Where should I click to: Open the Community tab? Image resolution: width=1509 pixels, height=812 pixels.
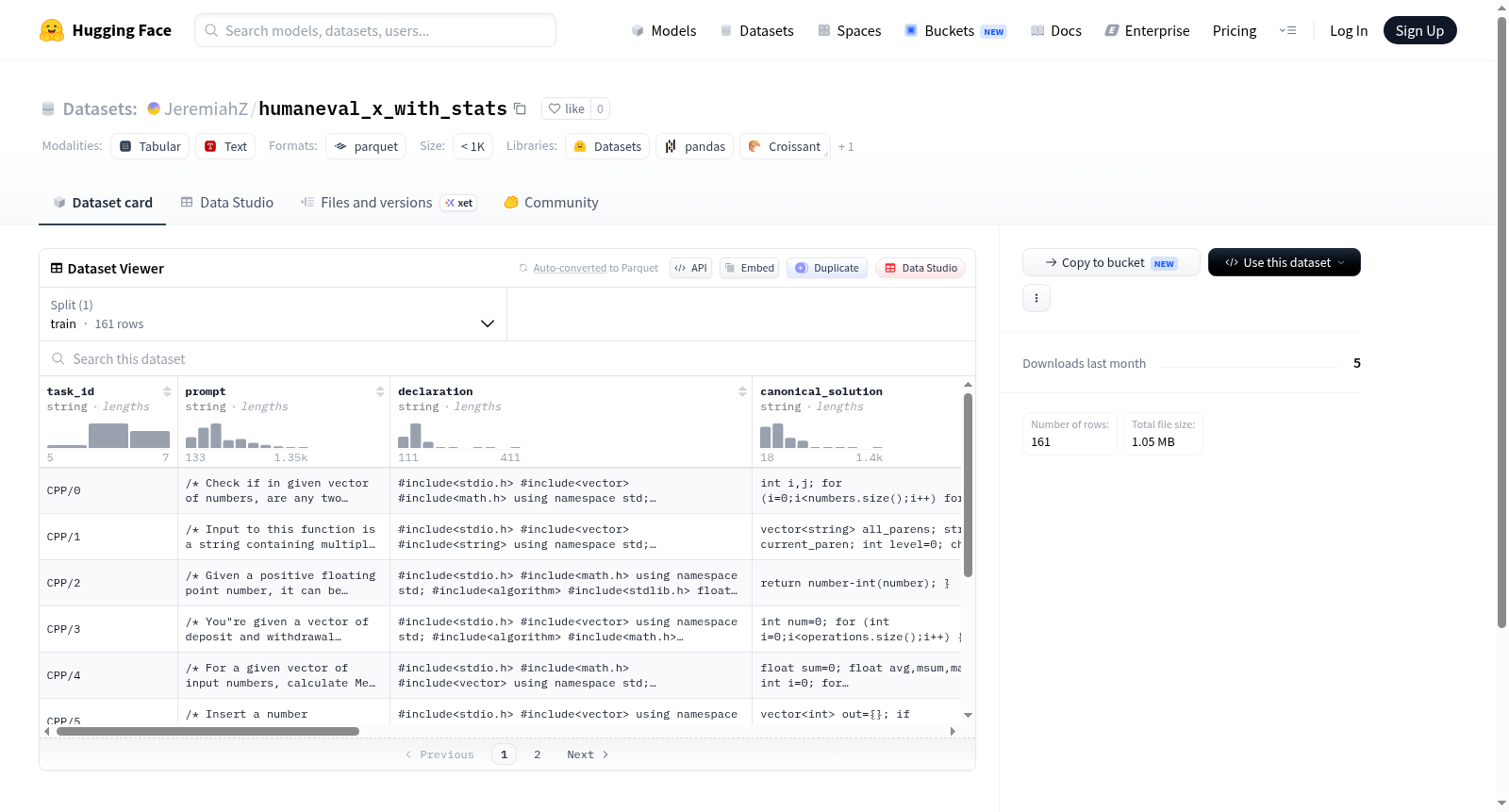tap(552, 203)
